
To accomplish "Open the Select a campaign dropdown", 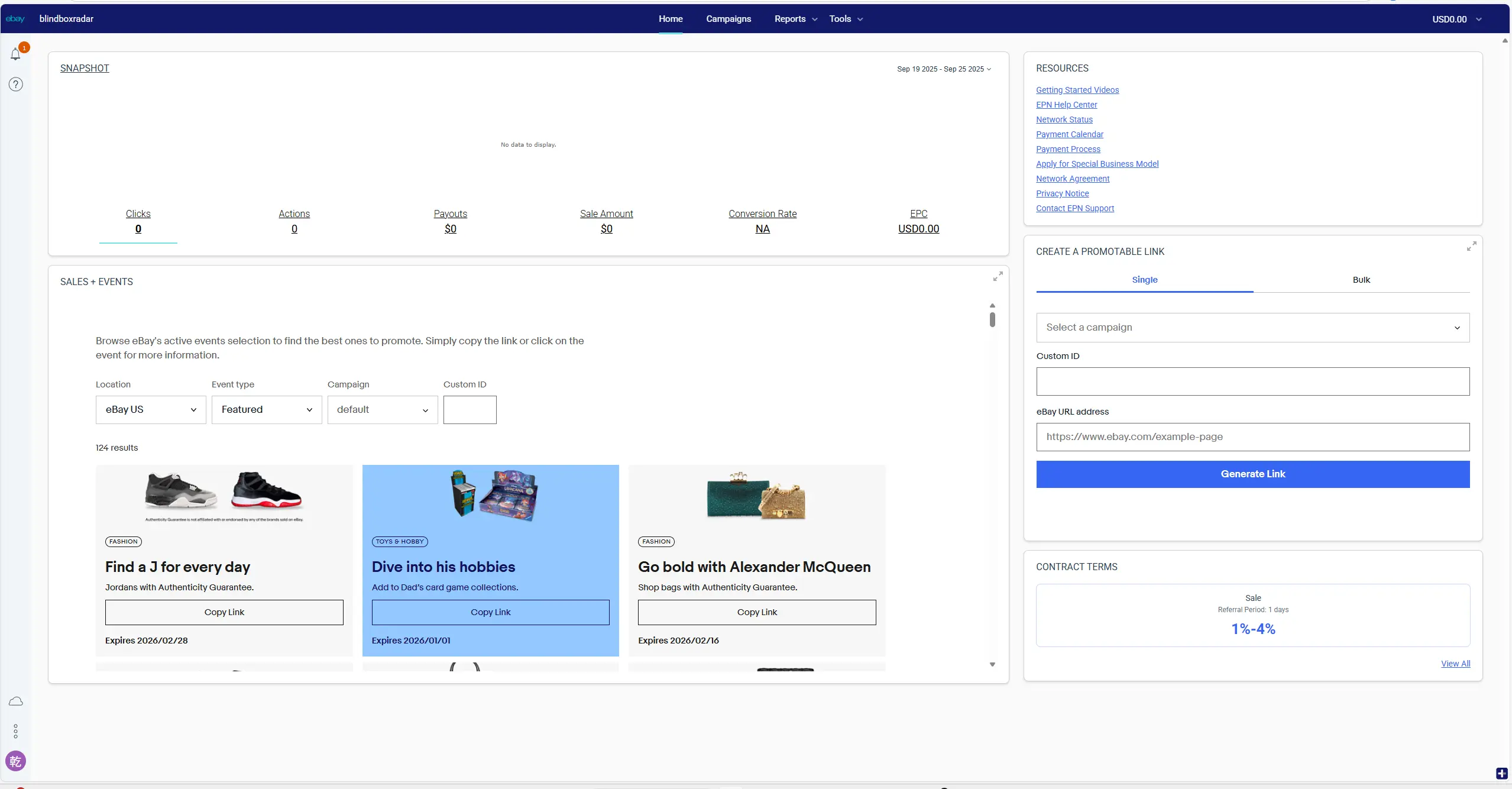I will [x=1252, y=327].
